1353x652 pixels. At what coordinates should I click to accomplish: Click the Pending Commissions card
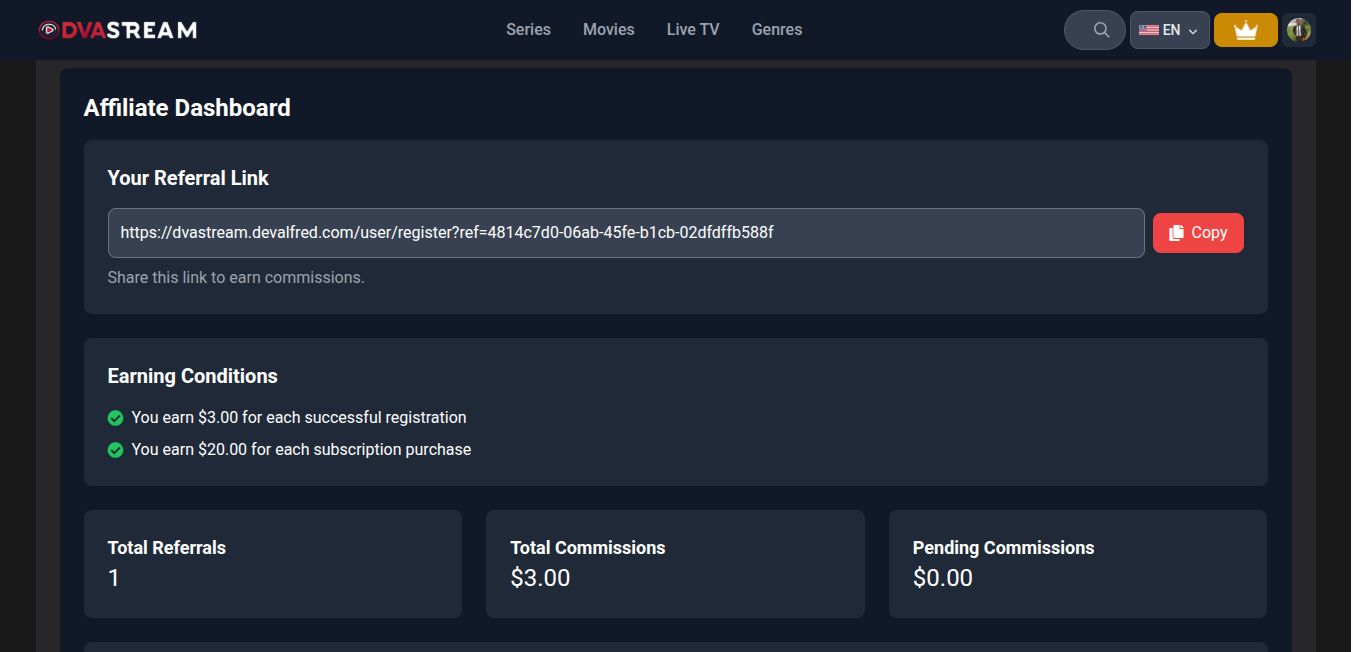[1077, 564]
